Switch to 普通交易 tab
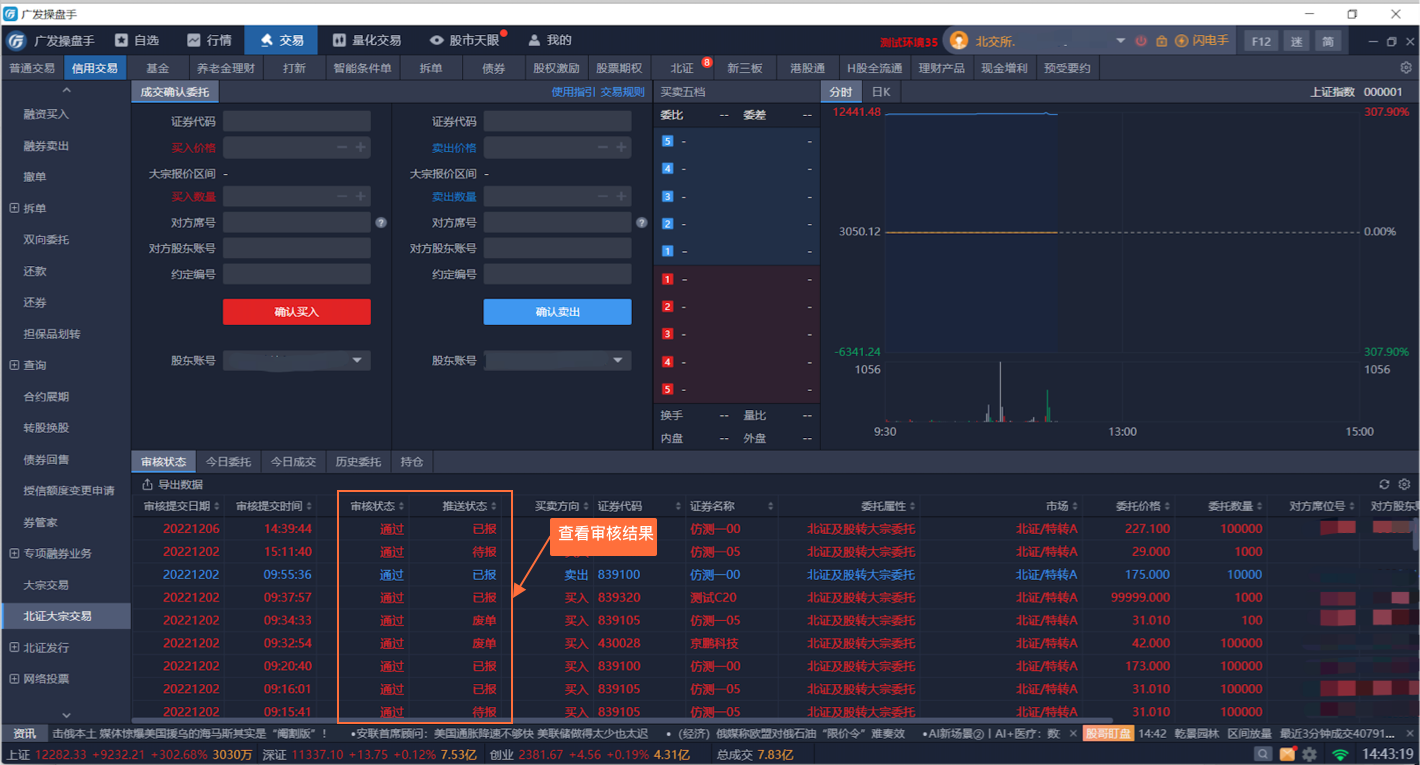 pyautogui.click(x=32, y=68)
